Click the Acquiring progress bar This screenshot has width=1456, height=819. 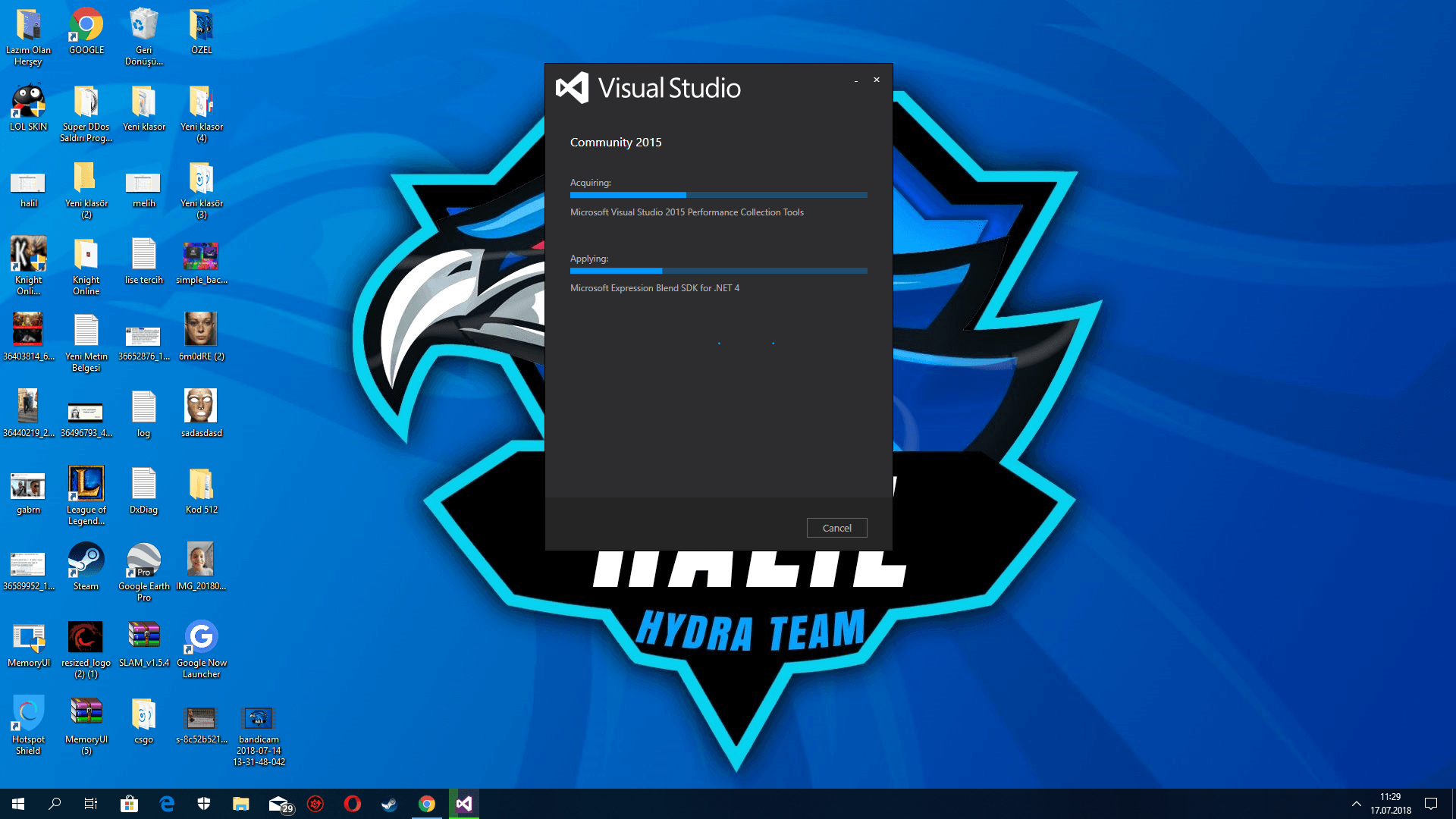(718, 195)
